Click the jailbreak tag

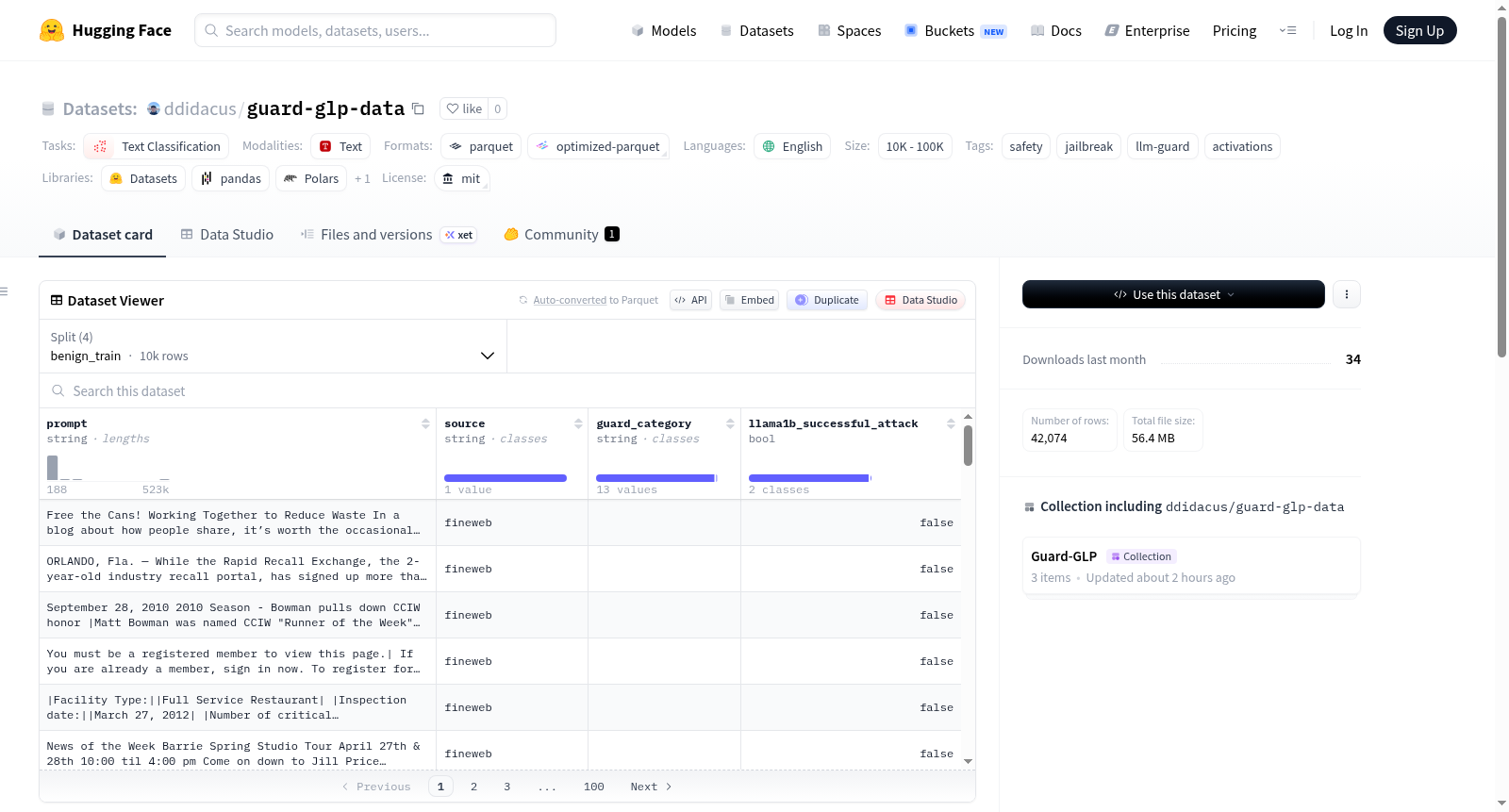(1089, 146)
